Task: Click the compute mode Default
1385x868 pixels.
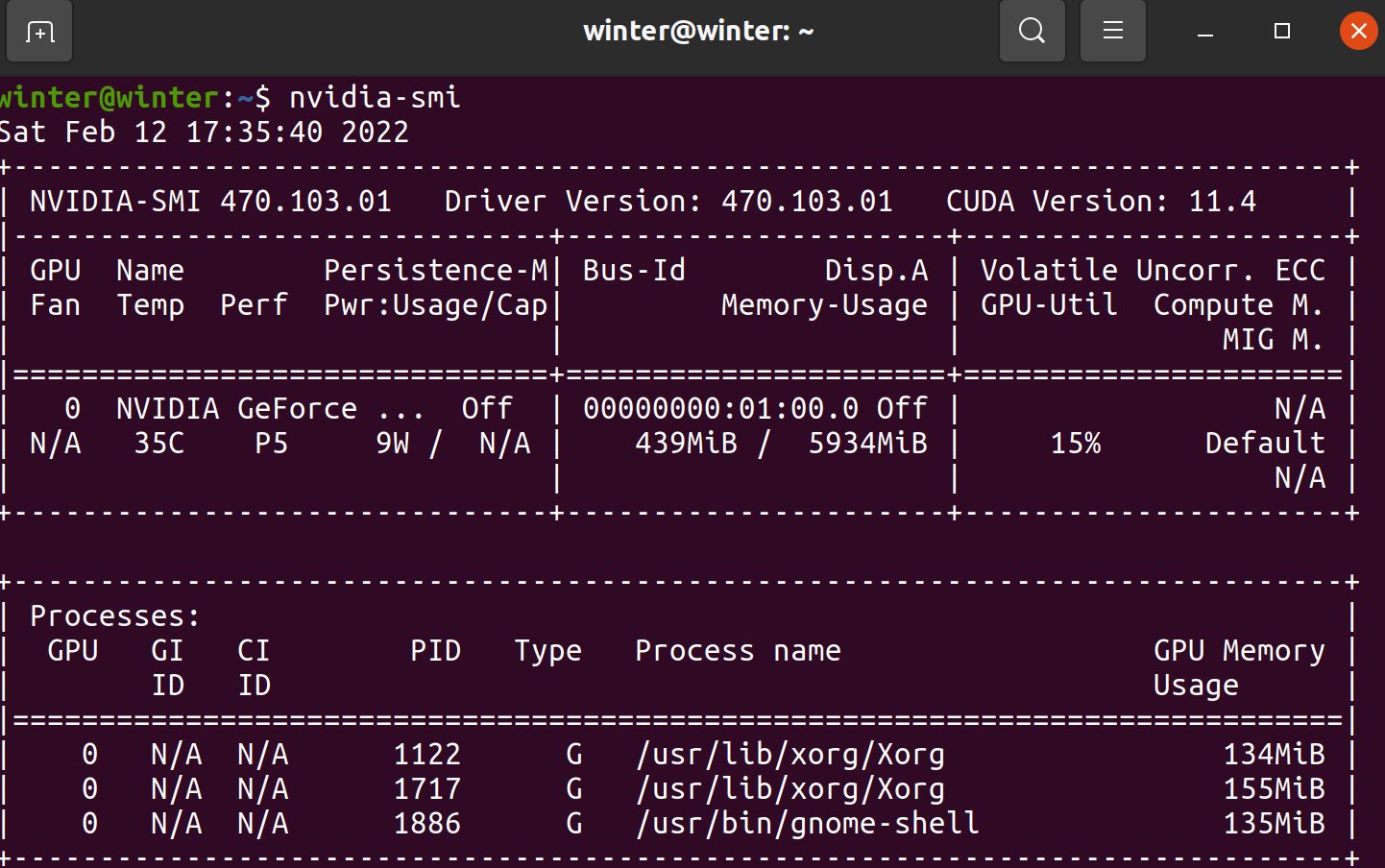Action: (1265, 443)
